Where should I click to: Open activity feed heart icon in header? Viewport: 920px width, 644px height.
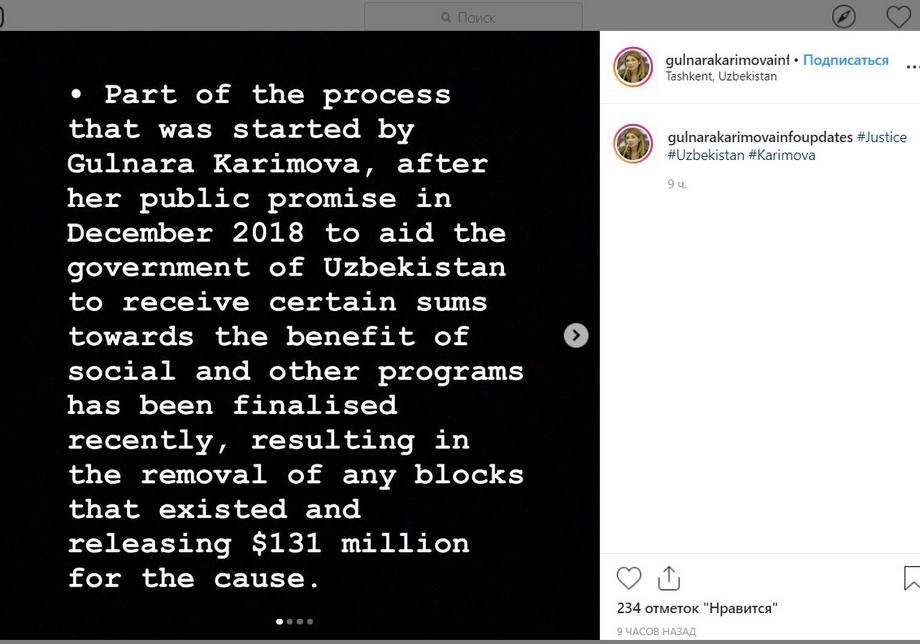[899, 17]
